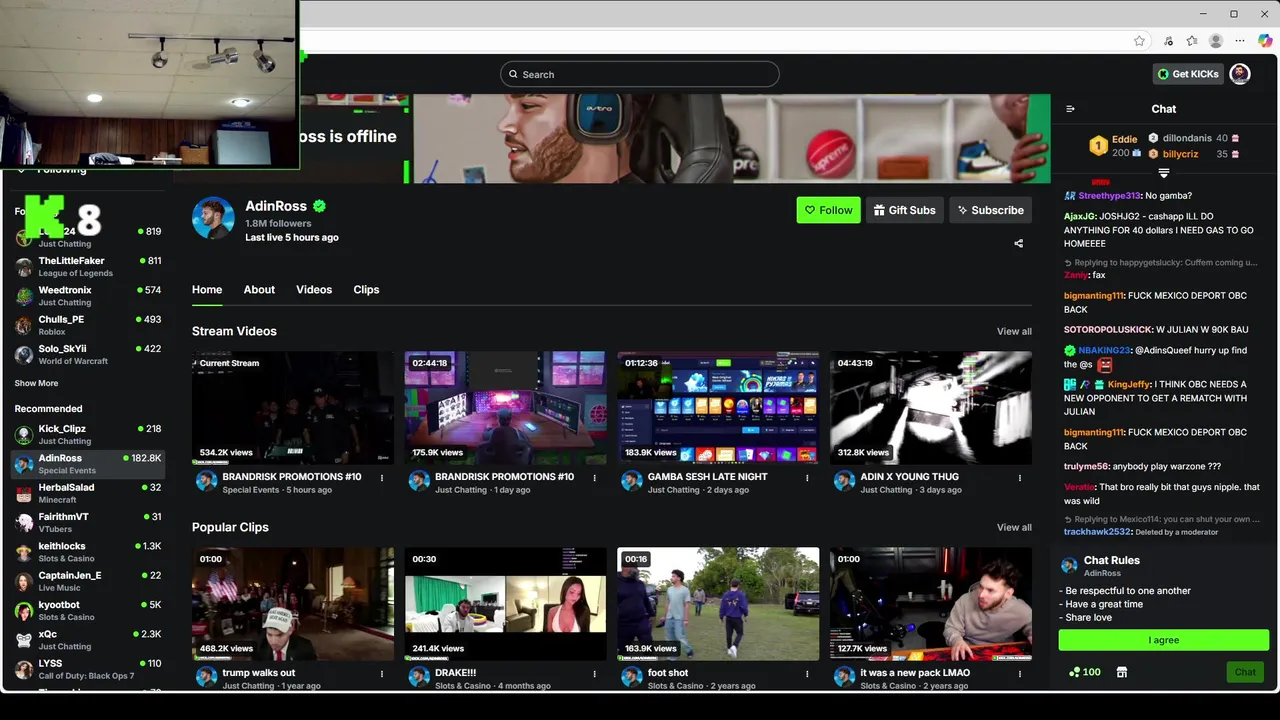The height and width of the screenshot is (720, 1280).
Task: Click AdinRoss channel avatar
Action: [x=213, y=218]
